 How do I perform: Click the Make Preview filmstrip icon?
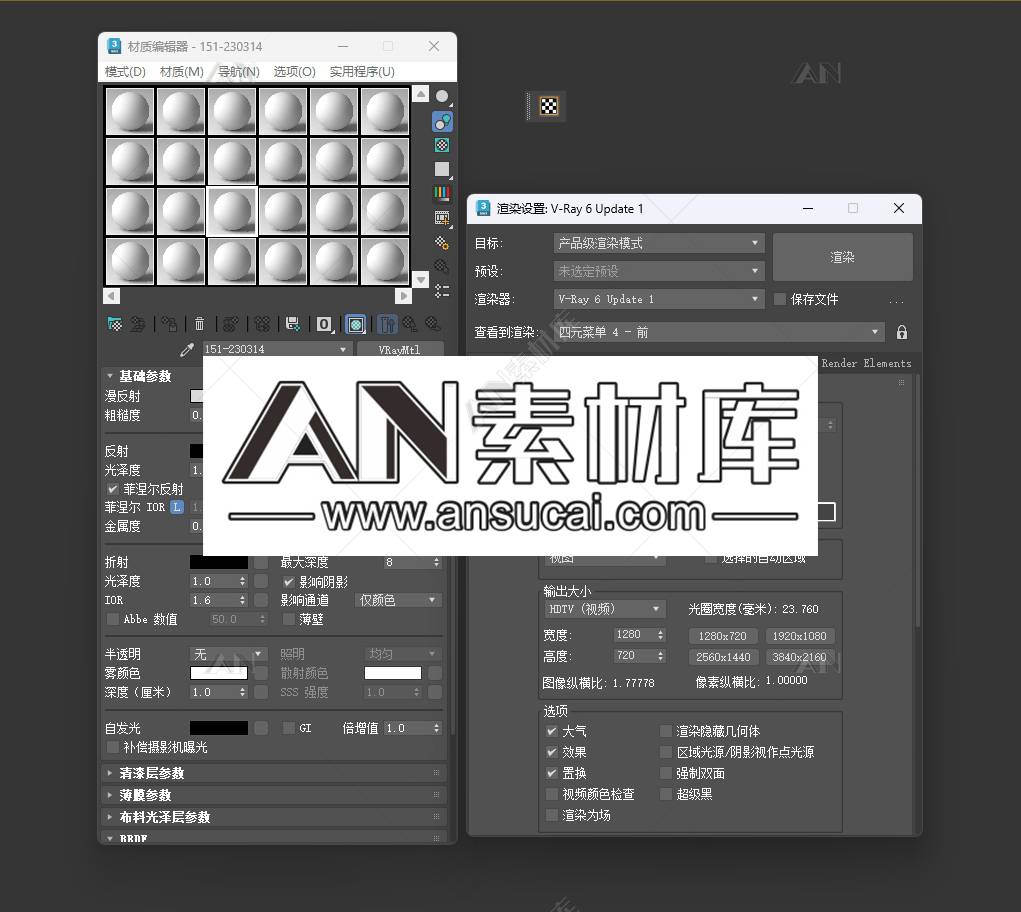pos(442,218)
